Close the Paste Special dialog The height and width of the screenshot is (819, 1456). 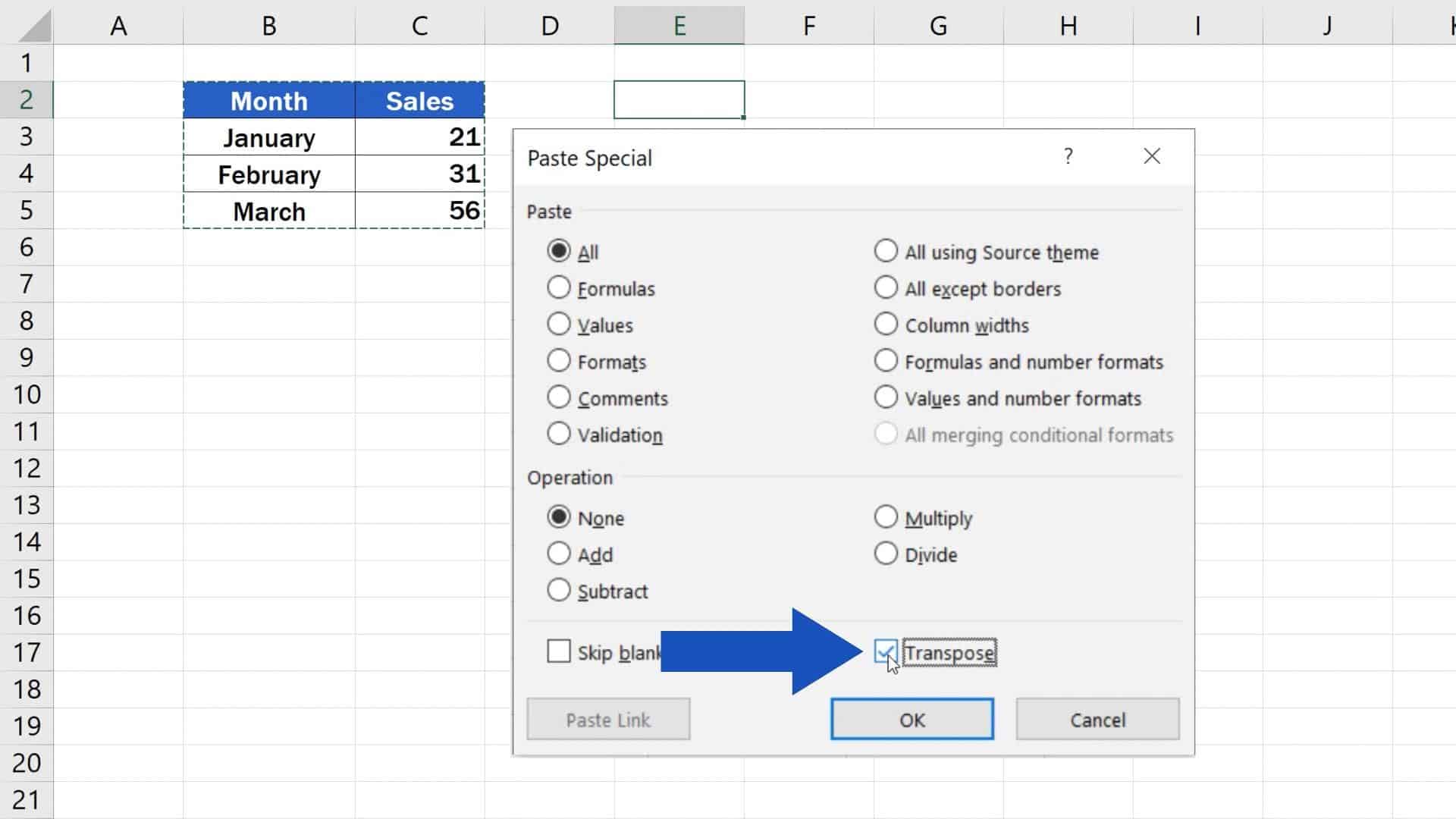click(x=1152, y=156)
